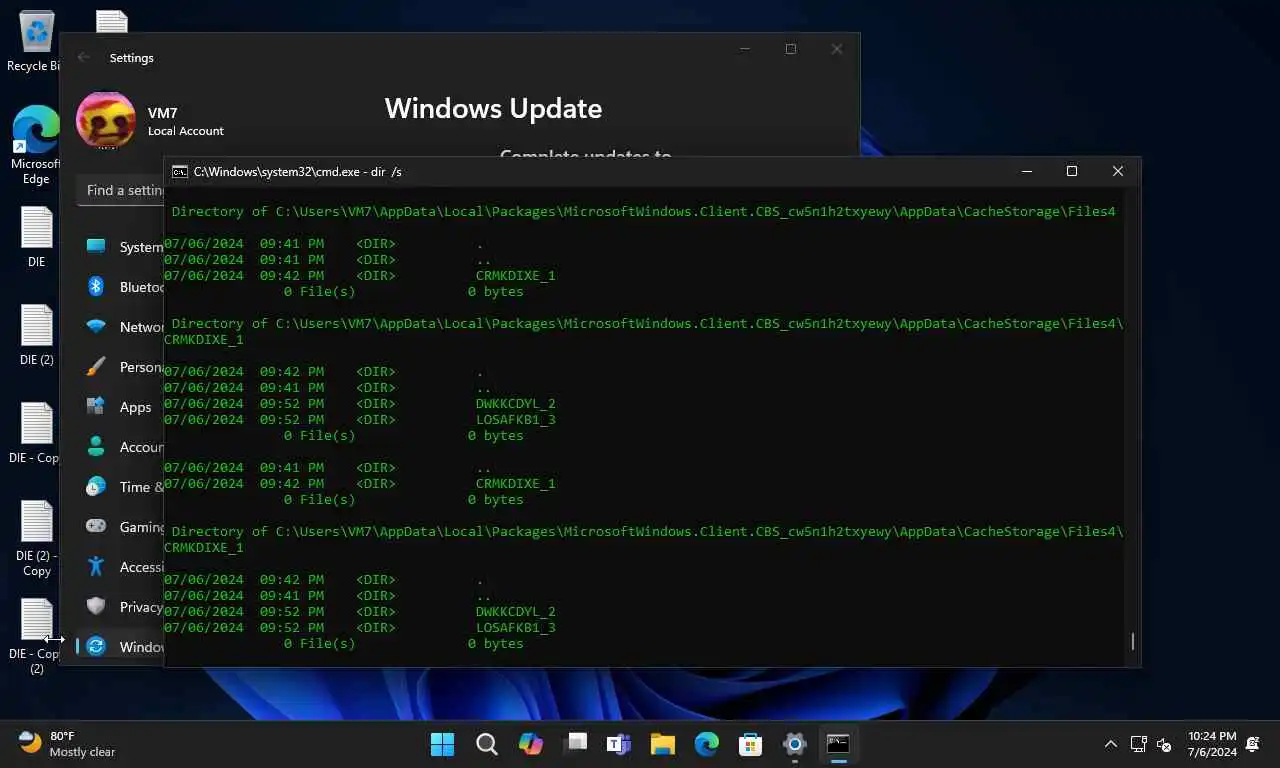
Task: Click the Find a setting search box
Action: pyautogui.click(x=121, y=190)
